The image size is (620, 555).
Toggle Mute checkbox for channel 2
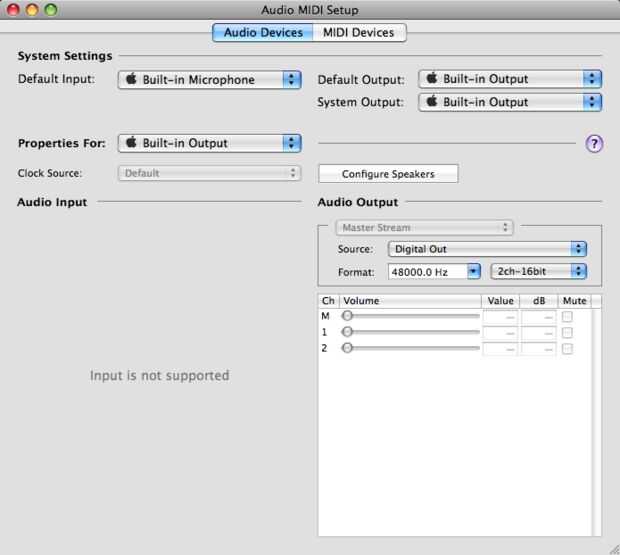point(567,349)
